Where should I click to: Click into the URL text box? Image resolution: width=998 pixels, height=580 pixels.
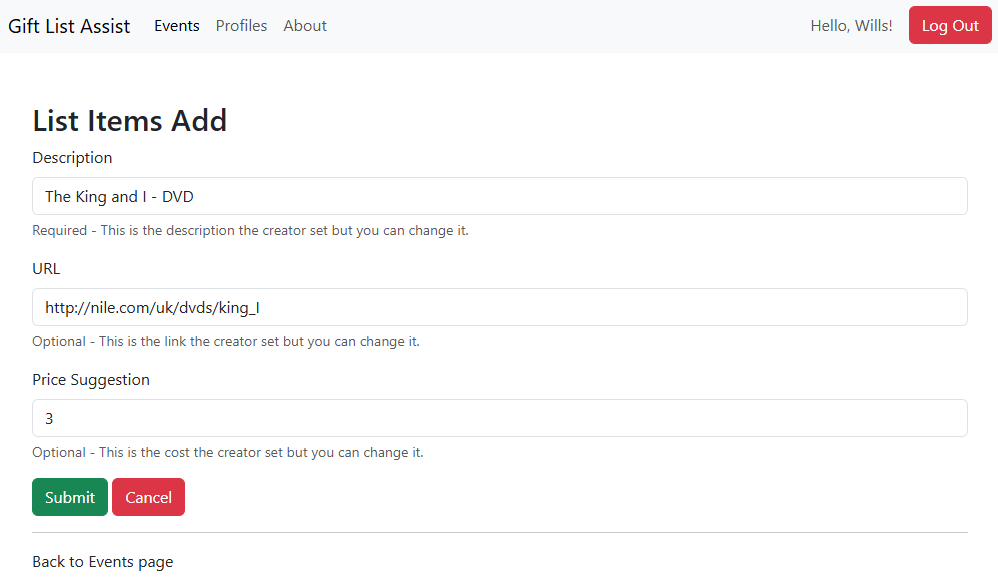point(499,307)
